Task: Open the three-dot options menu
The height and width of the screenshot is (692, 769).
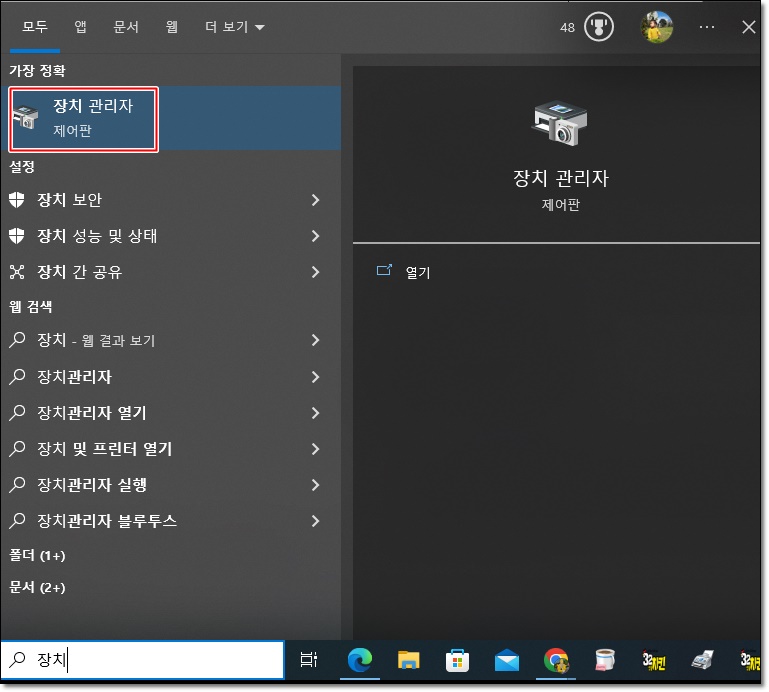Action: [x=706, y=27]
